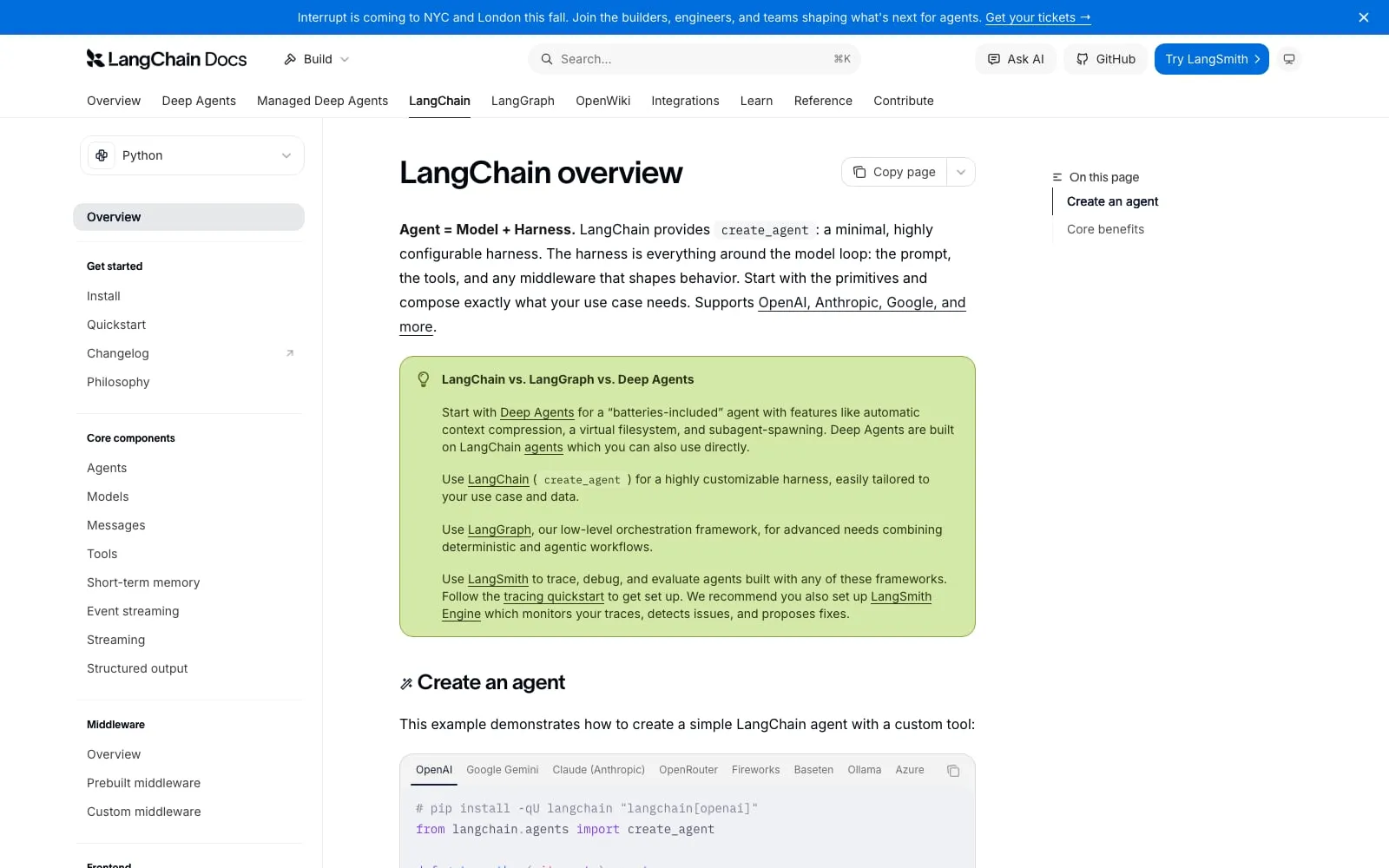Select Overview in the sidebar
Screen dimensions: 1389x868
[x=188, y=217]
